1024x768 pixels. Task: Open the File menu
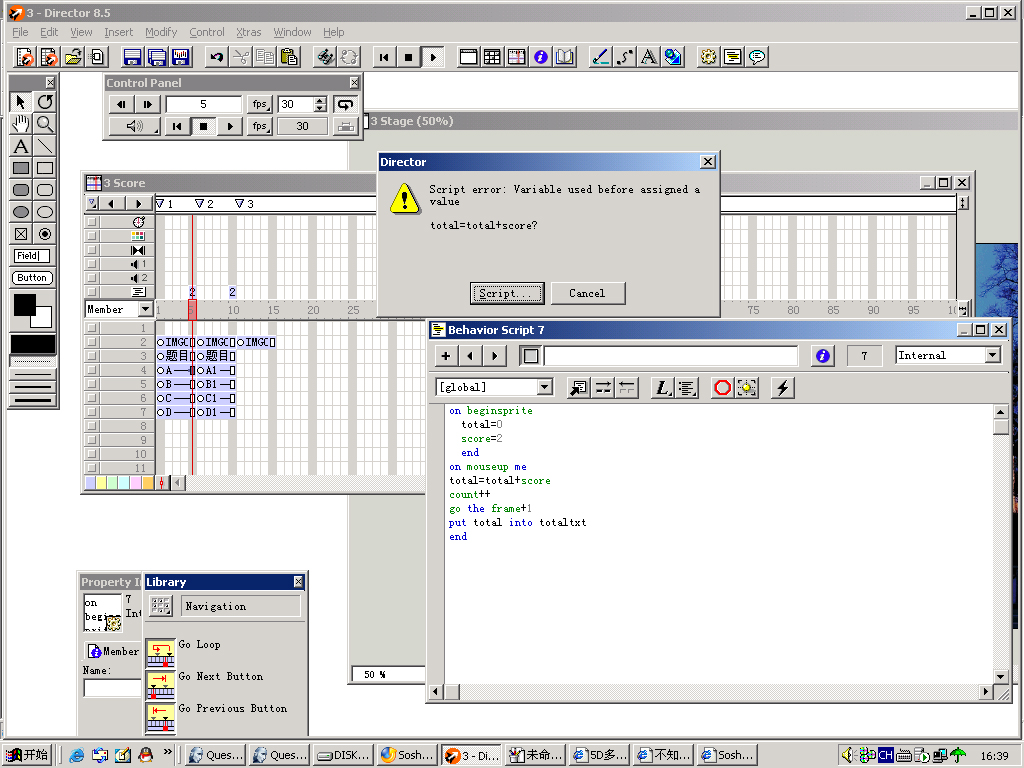(20, 32)
